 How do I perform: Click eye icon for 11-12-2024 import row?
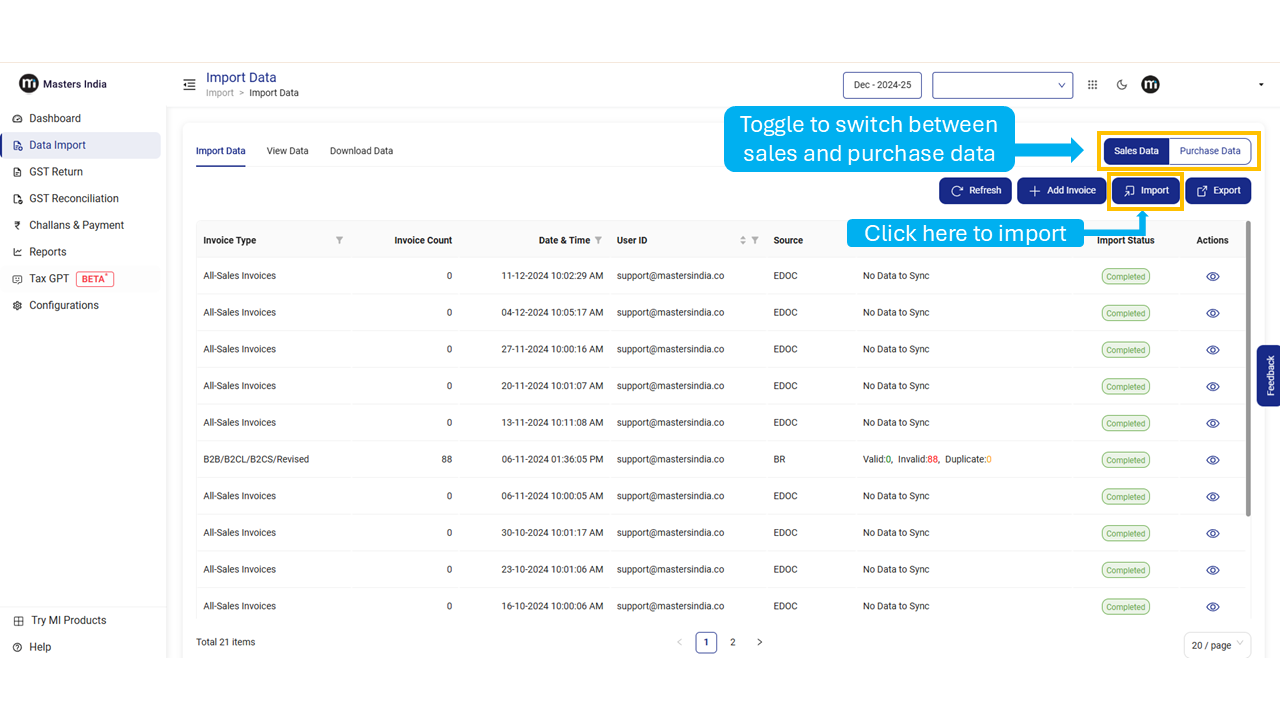tap(1212, 277)
